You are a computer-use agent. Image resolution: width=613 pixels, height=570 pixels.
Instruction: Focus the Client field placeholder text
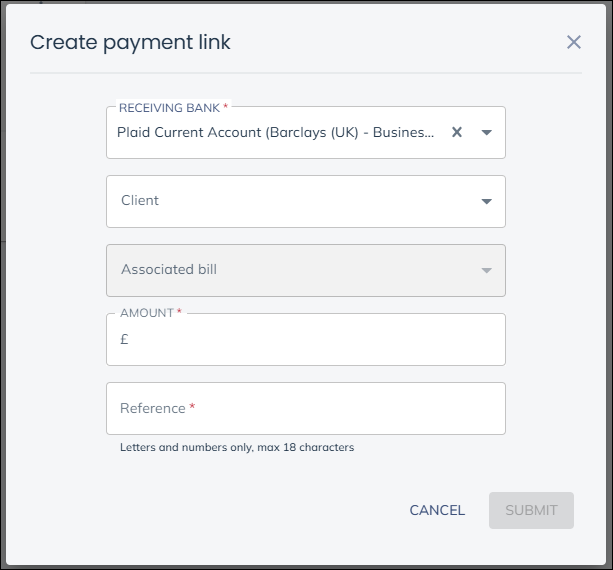140,200
